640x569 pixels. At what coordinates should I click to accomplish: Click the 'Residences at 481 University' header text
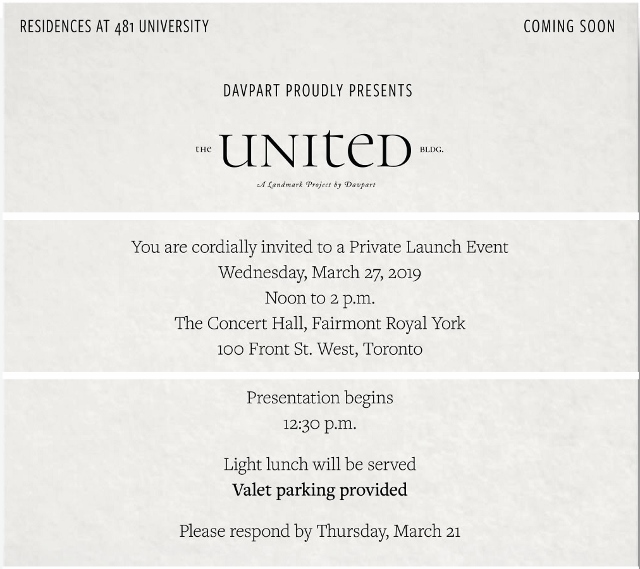pyautogui.click(x=114, y=27)
